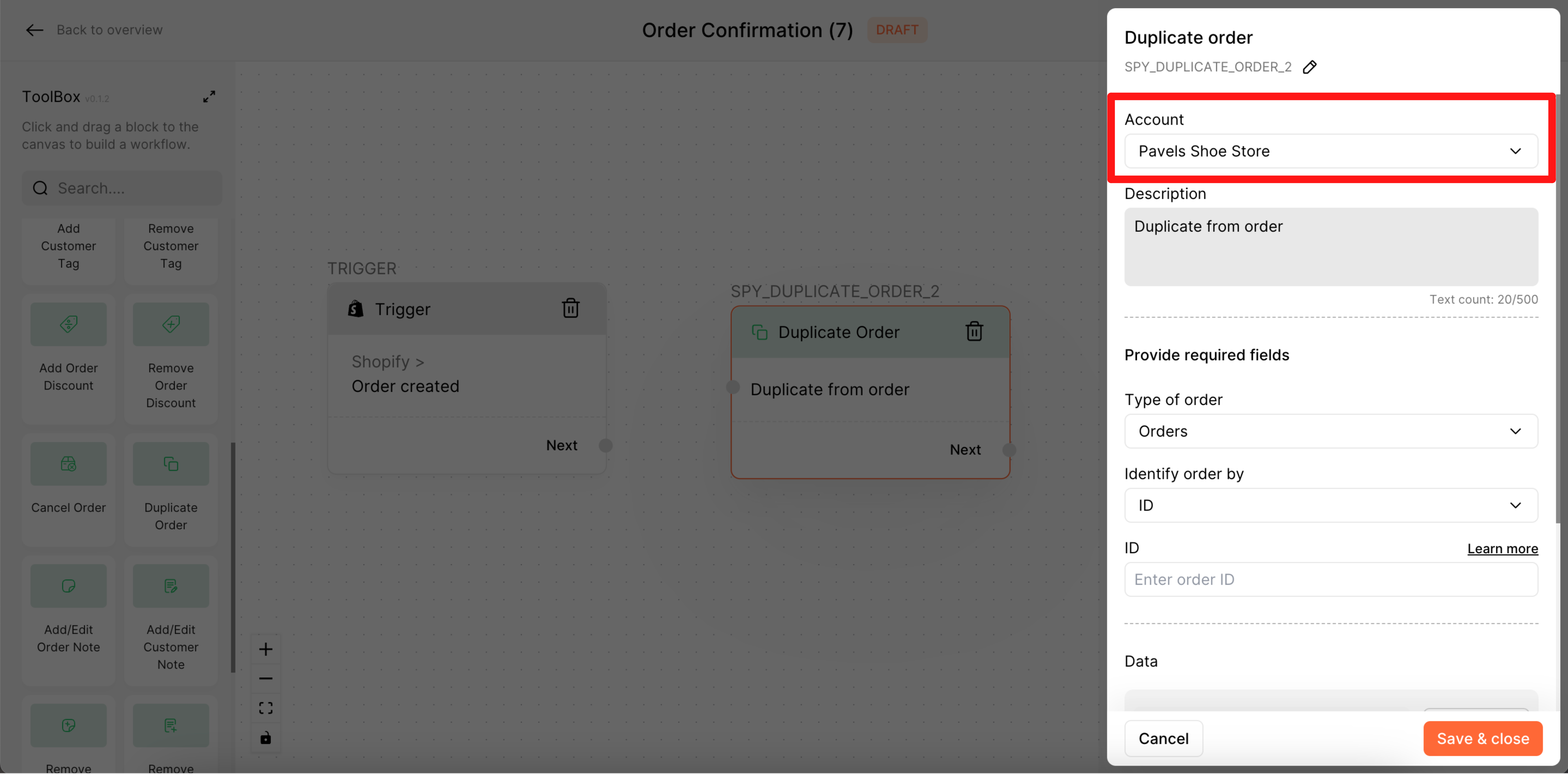Screen dimensions: 1568x774
Task: Click the Next output port on Duplicate Order node
Action: (1009, 450)
